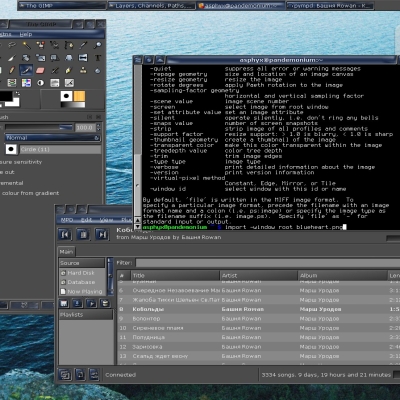Screen dimensions: 400x400
Task: Open the Edit menu in pympd
Action: point(86,220)
